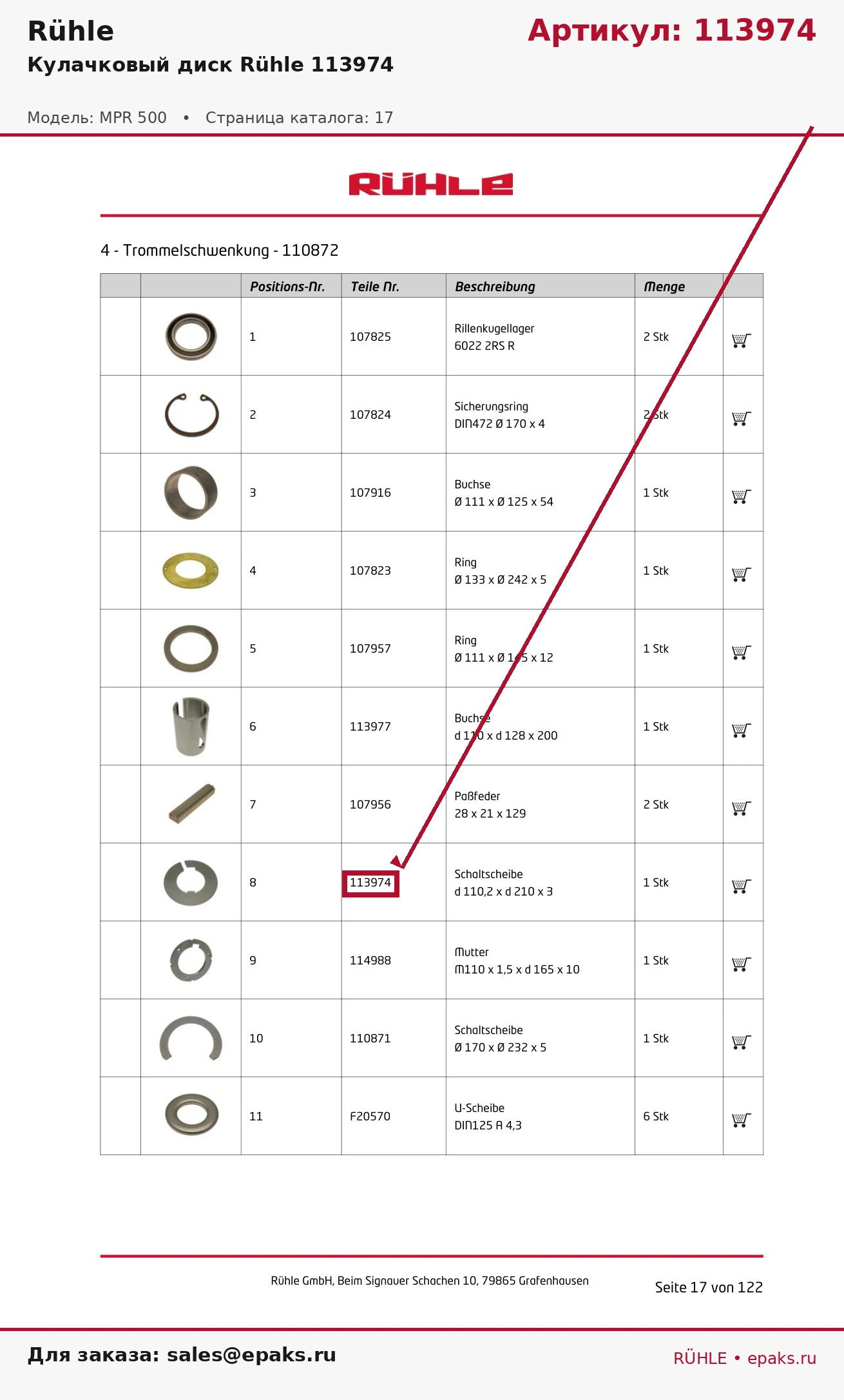This screenshot has height=1400, width=844.
Task: Click the Paßfeder key image
Action: 191,803
